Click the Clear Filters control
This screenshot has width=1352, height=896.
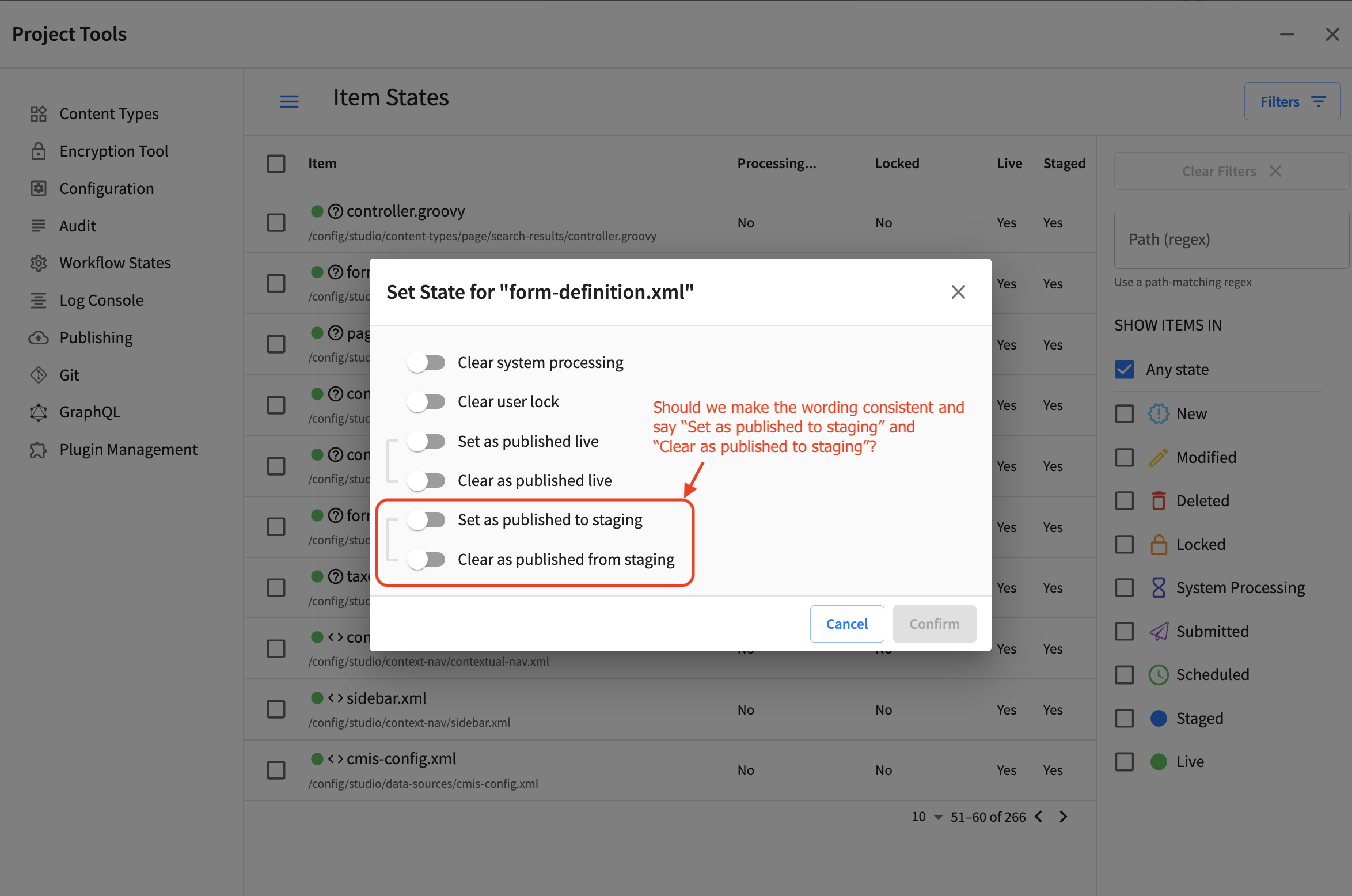click(1219, 171)
